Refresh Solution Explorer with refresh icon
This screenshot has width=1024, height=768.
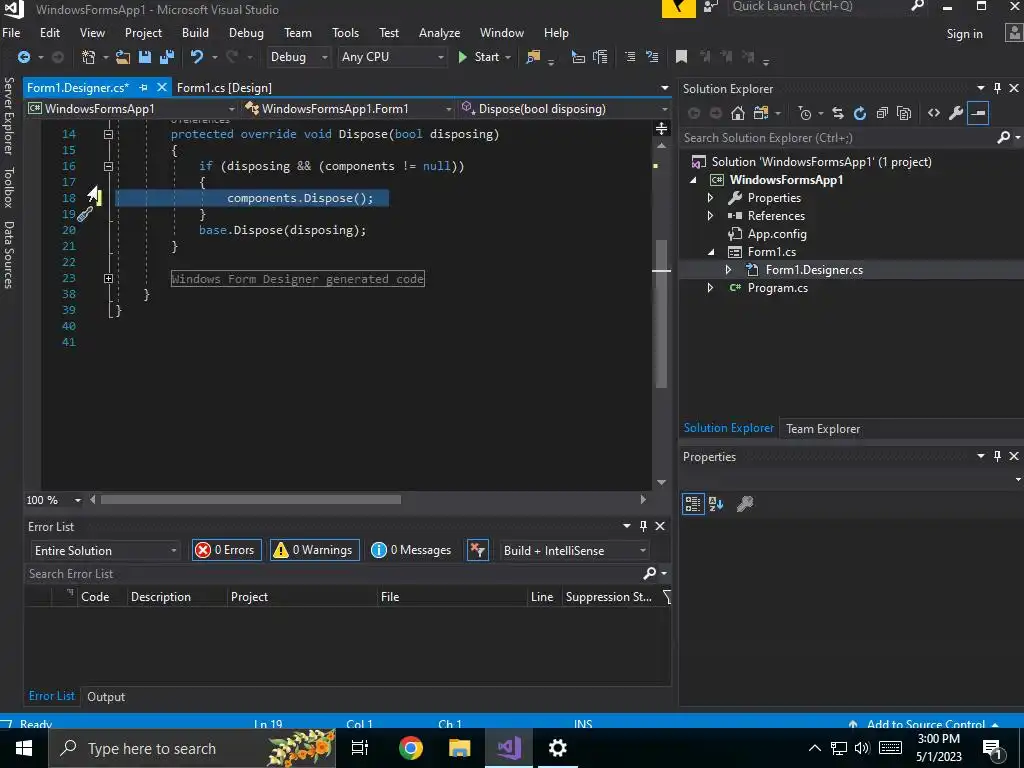pyautogui.click(x=860, y=113)
